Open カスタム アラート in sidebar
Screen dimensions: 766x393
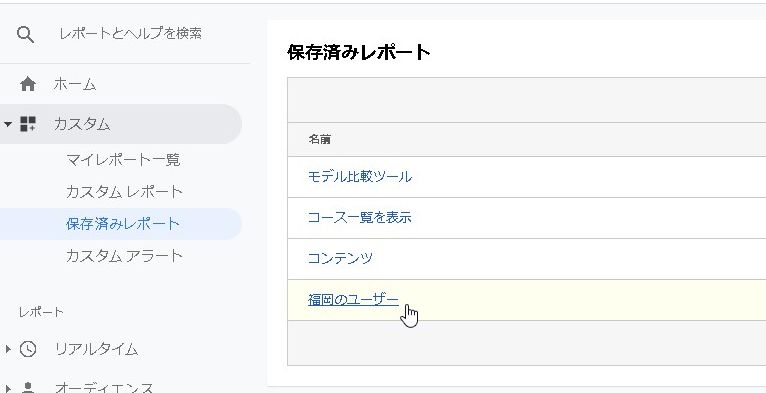coord(124,256)
